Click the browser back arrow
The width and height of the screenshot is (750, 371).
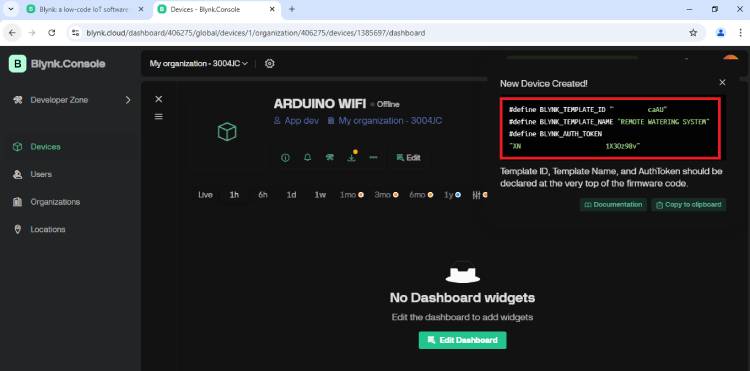(12, 33)
